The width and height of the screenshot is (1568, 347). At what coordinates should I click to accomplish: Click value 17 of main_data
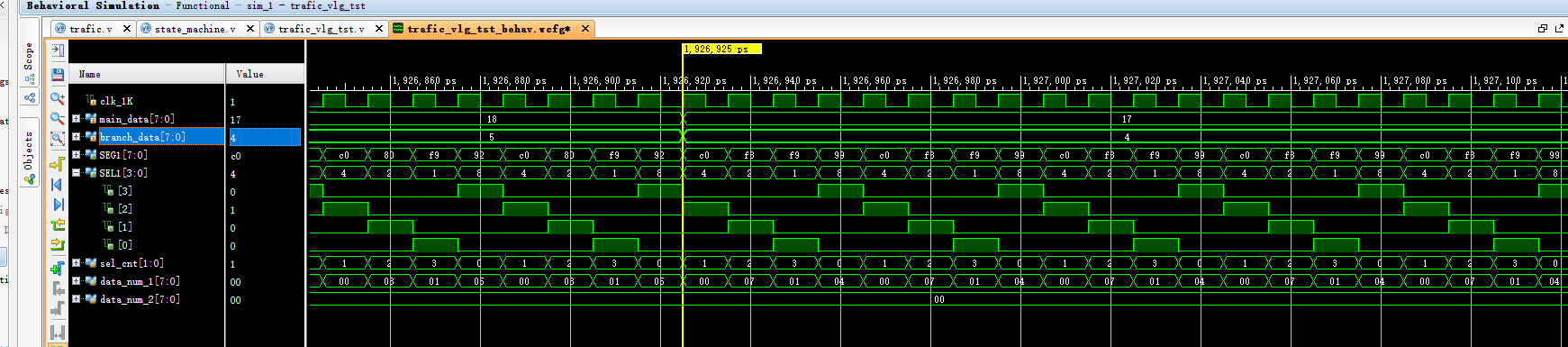coord(236,120)
